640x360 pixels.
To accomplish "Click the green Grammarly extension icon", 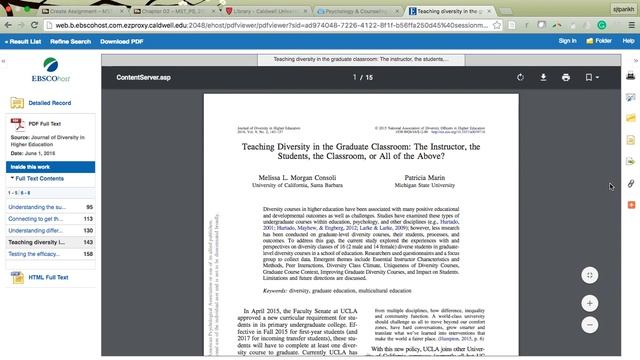I will pyautogui.click(x=602, y=25).
